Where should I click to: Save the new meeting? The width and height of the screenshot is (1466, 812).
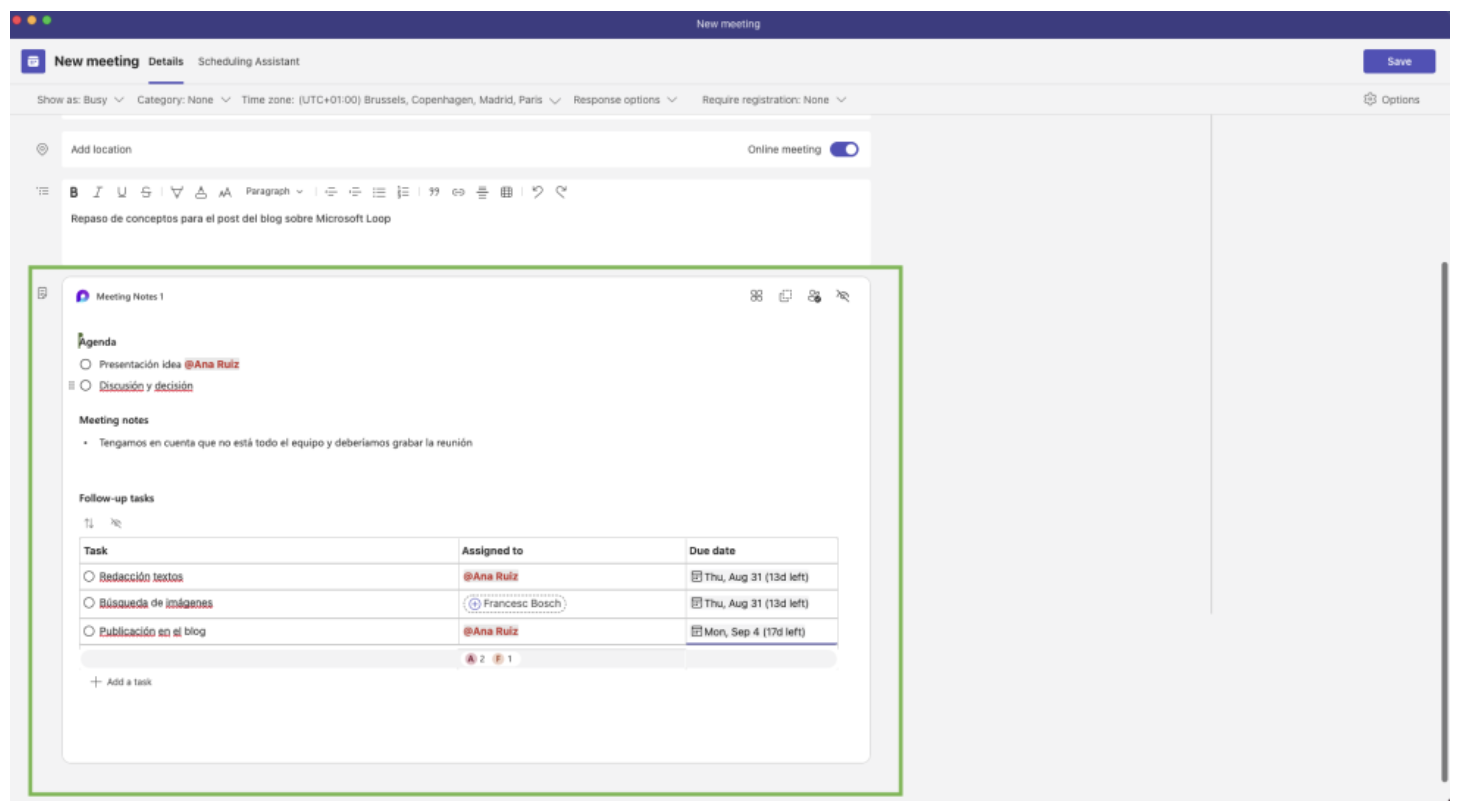[1398, 62]
